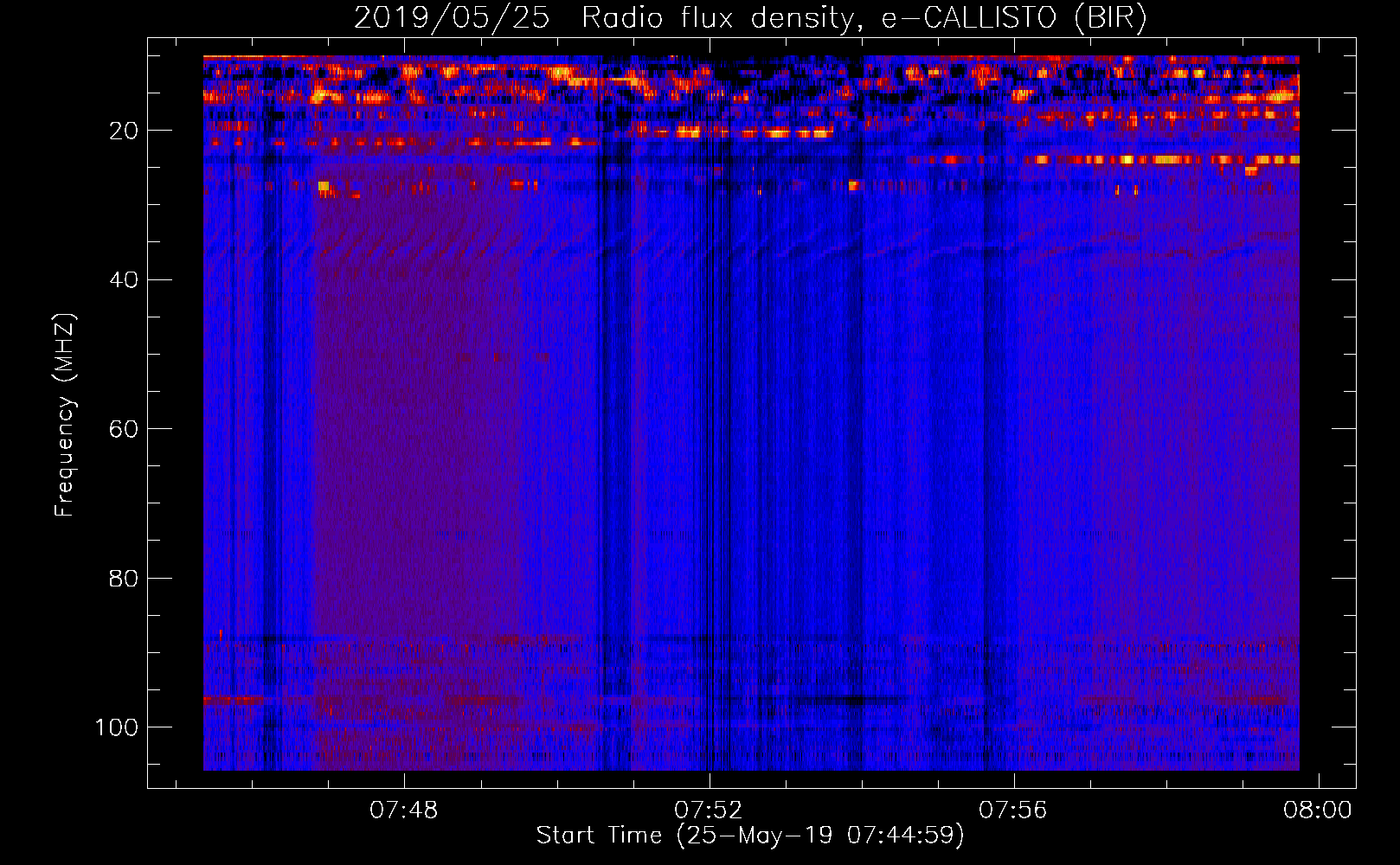
Task: Click the 60 MHz frequency tick label
Action: (124, 429)
